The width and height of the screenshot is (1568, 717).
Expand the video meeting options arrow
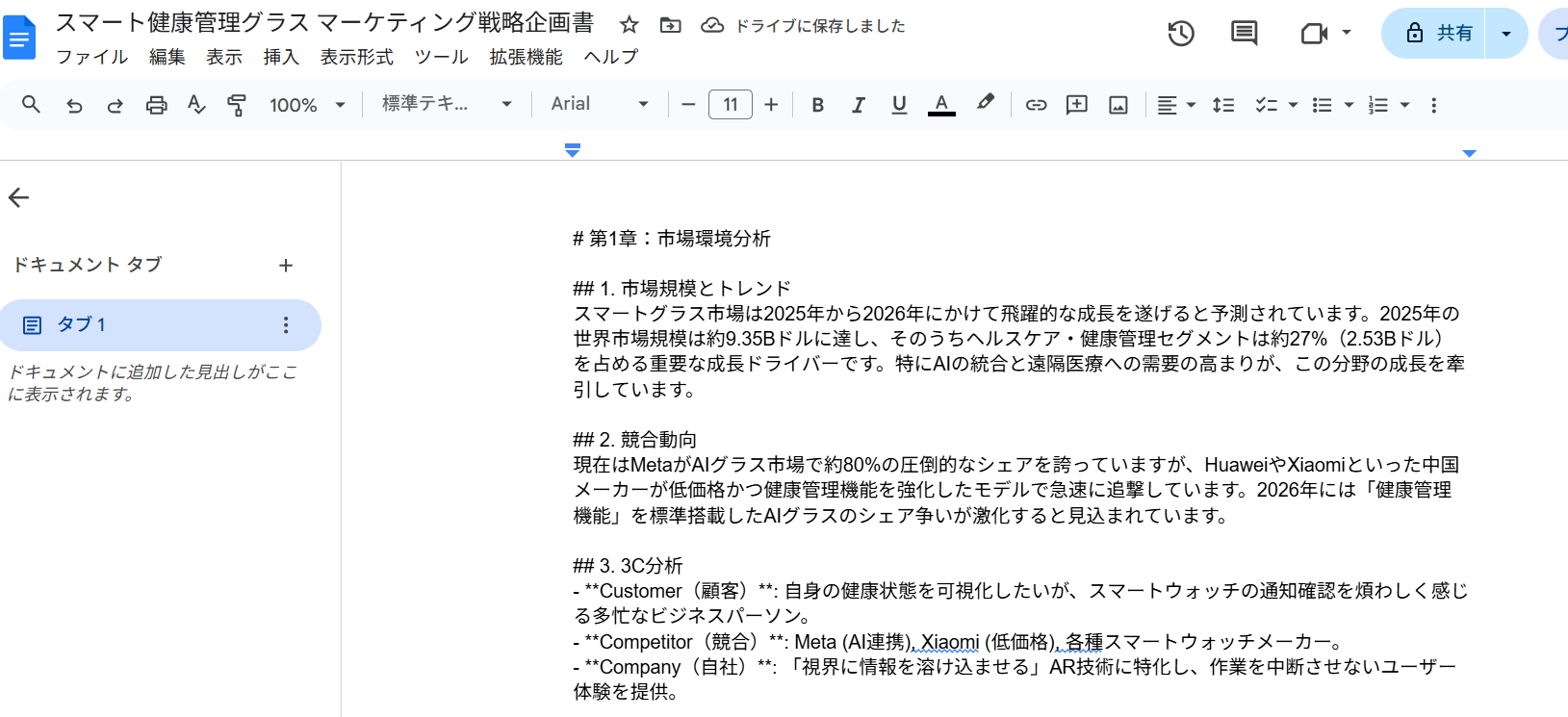pyautogui.click(x=1347, y=33)
